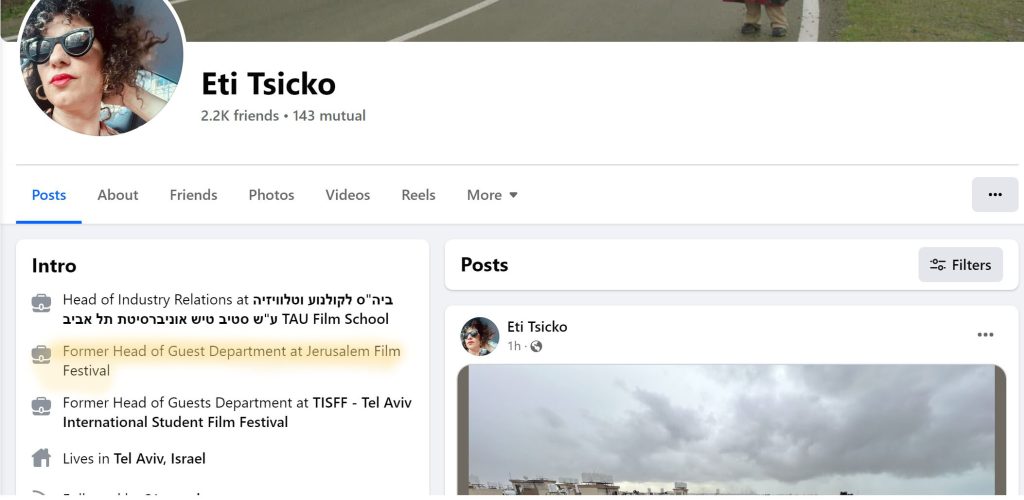The height and width of the screenshot is (500, 1024).
Task: Open the Filters button for posts
Action: pos(960,264)
